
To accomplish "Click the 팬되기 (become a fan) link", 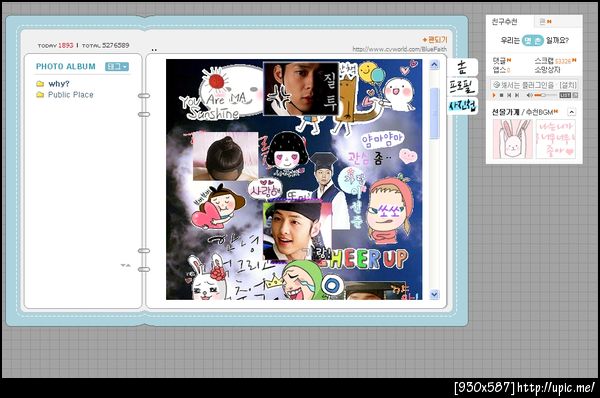I will [435, 39].
